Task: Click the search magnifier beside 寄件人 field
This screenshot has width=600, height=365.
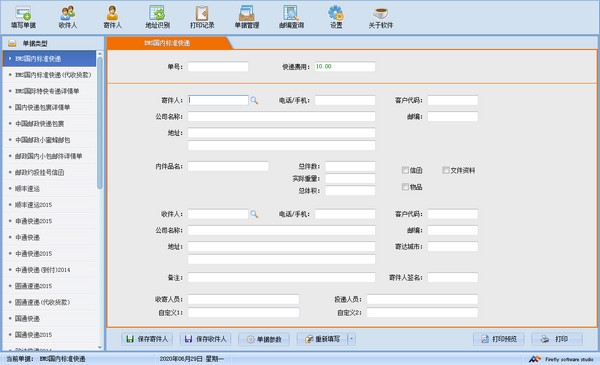Action: [x=254, y=101]
